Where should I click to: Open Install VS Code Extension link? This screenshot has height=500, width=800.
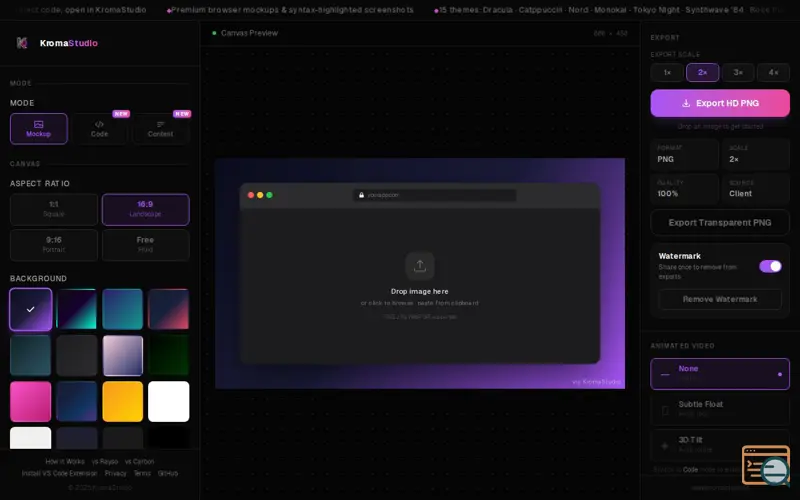pyautogui.click(x=59, y=473)
